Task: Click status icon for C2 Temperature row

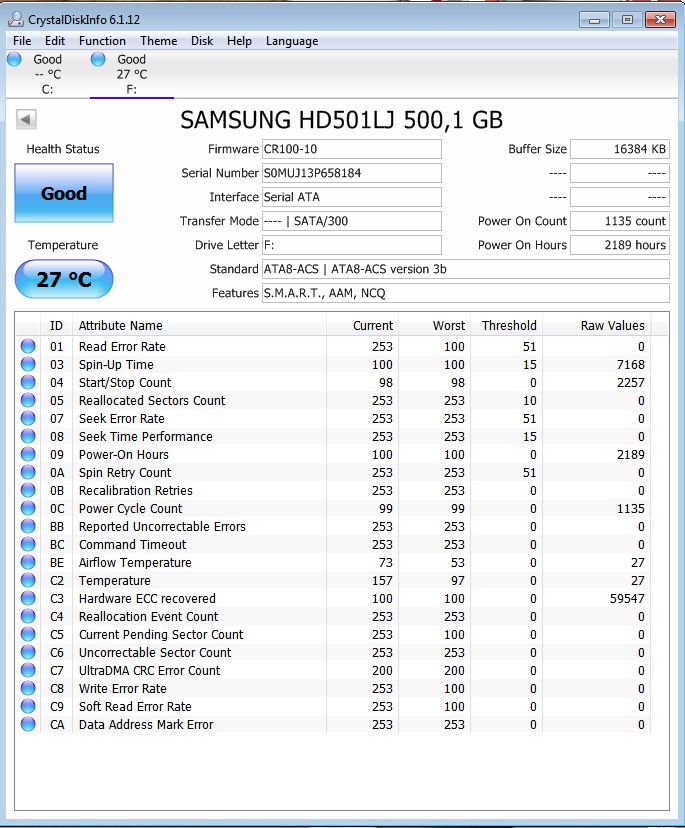Action: [x=28, y=580]
